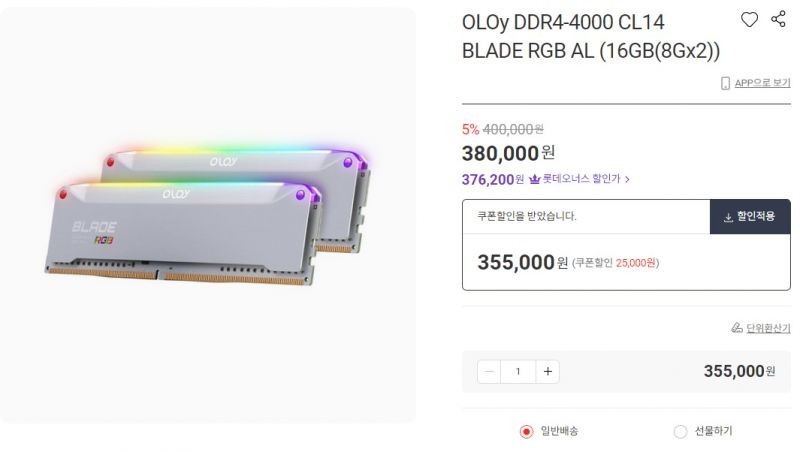800x452 pixels.
Task: Open the 단위환산기 link
Action: coord(768,328)
